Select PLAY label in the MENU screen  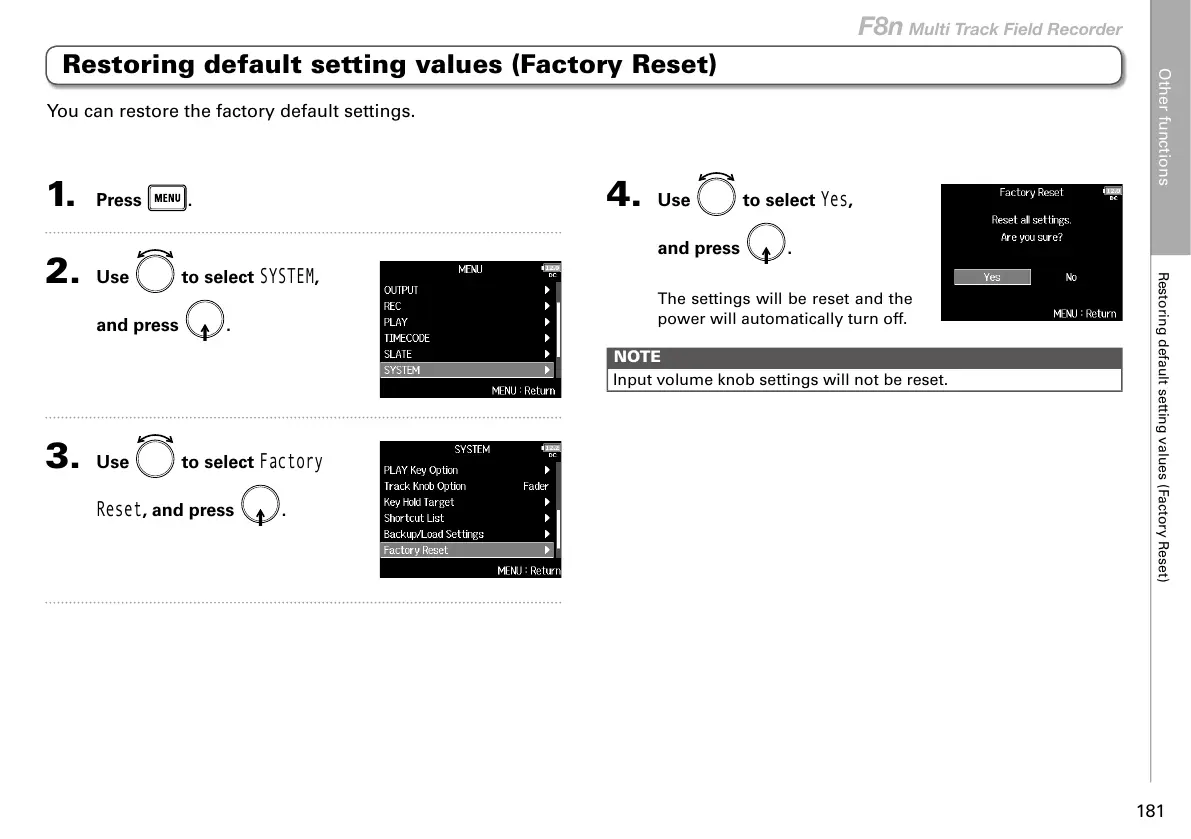pyautogui.click(x=396, y=322)
